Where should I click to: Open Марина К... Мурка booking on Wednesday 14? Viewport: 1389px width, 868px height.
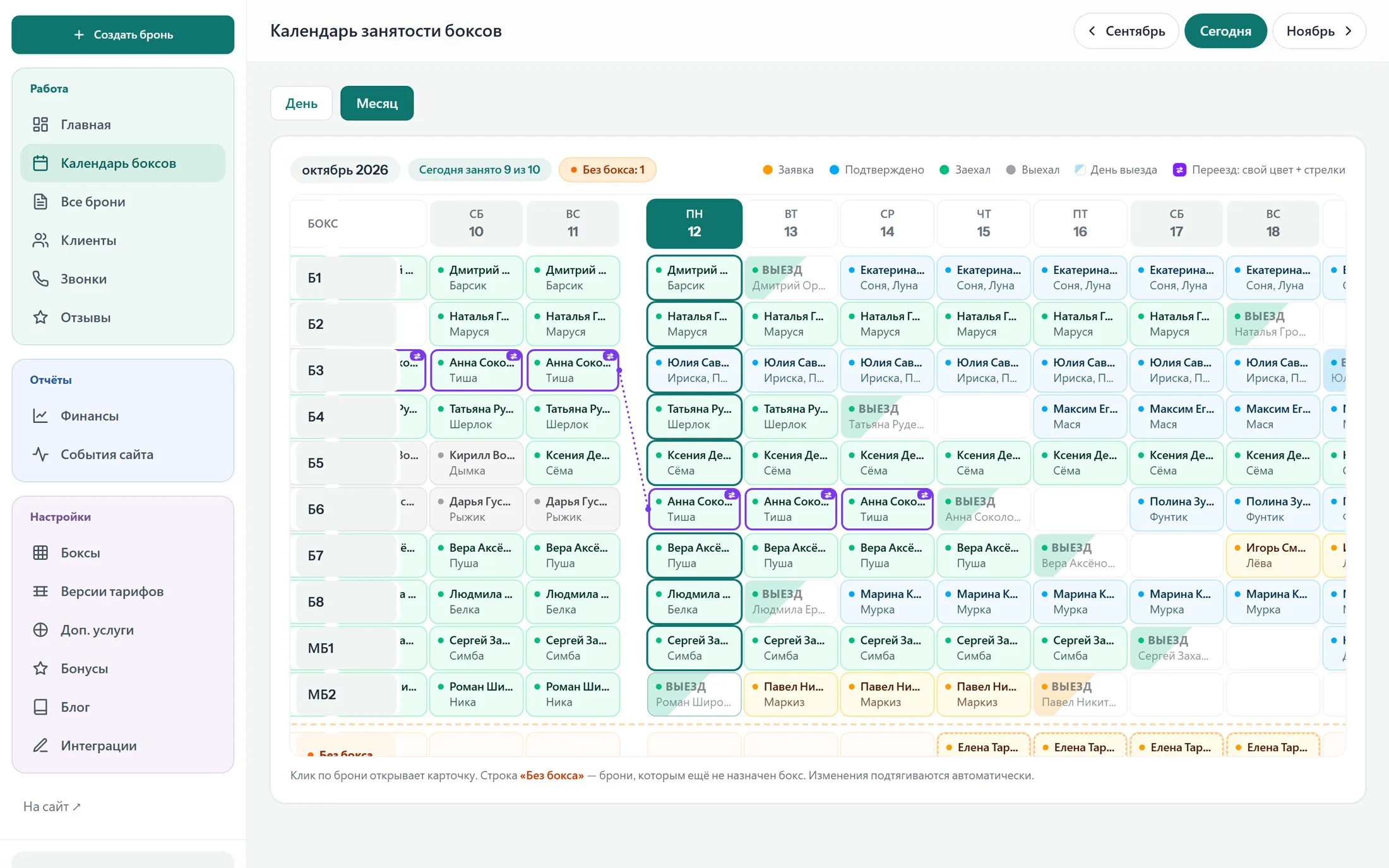pos(887,602)
